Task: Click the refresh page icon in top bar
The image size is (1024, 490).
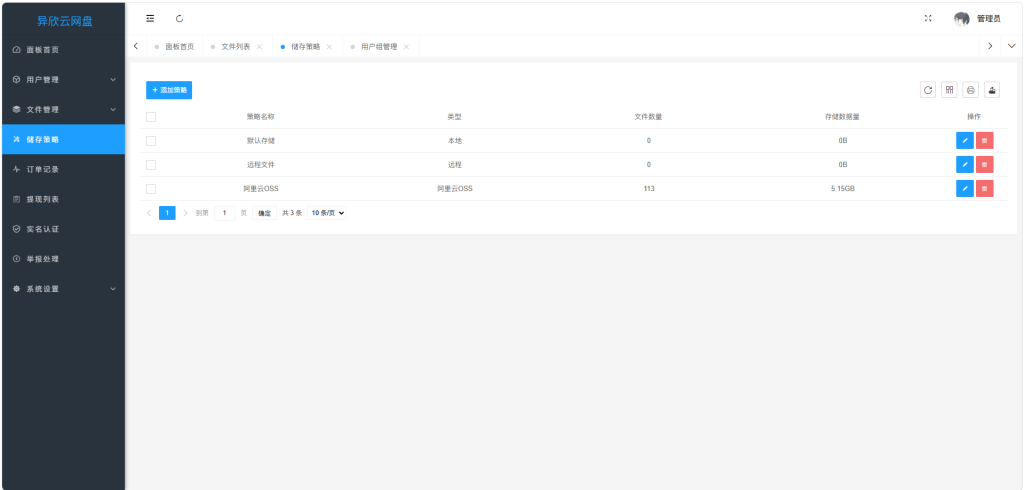Action: point(180,18)
